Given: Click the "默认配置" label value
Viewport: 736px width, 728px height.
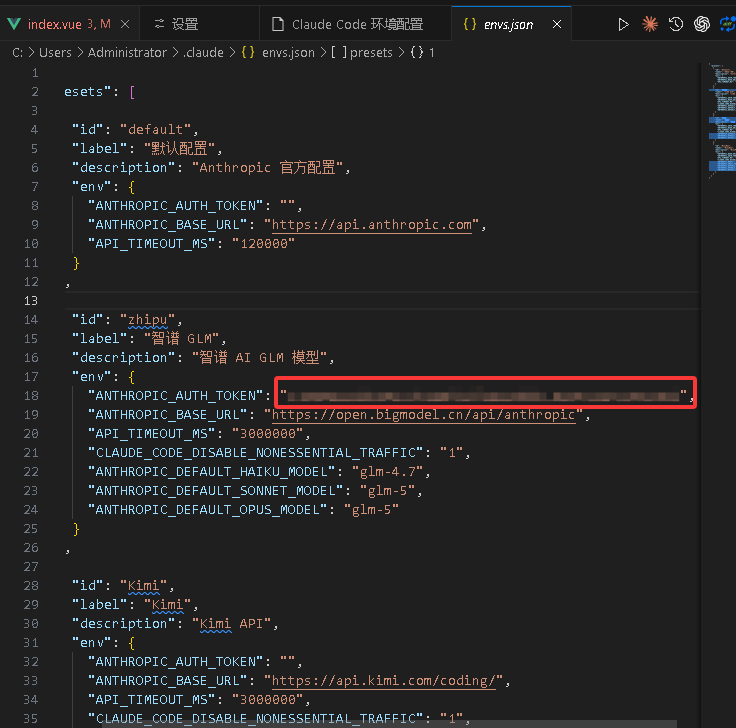Looking at the screenshot, I should pyautogui.click(x=179, y=149).
